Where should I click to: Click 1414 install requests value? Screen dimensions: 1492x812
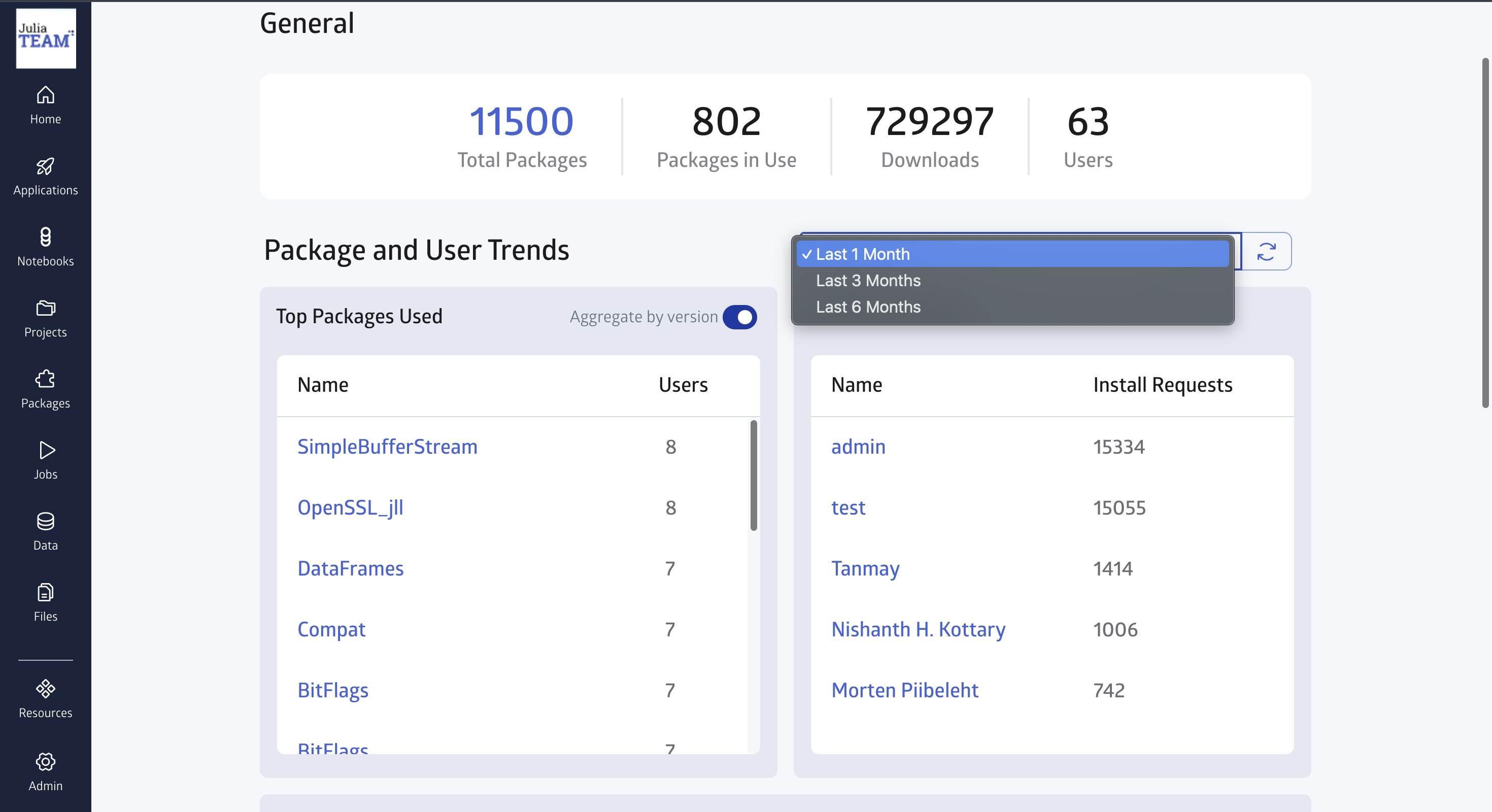click(1112, 568)
